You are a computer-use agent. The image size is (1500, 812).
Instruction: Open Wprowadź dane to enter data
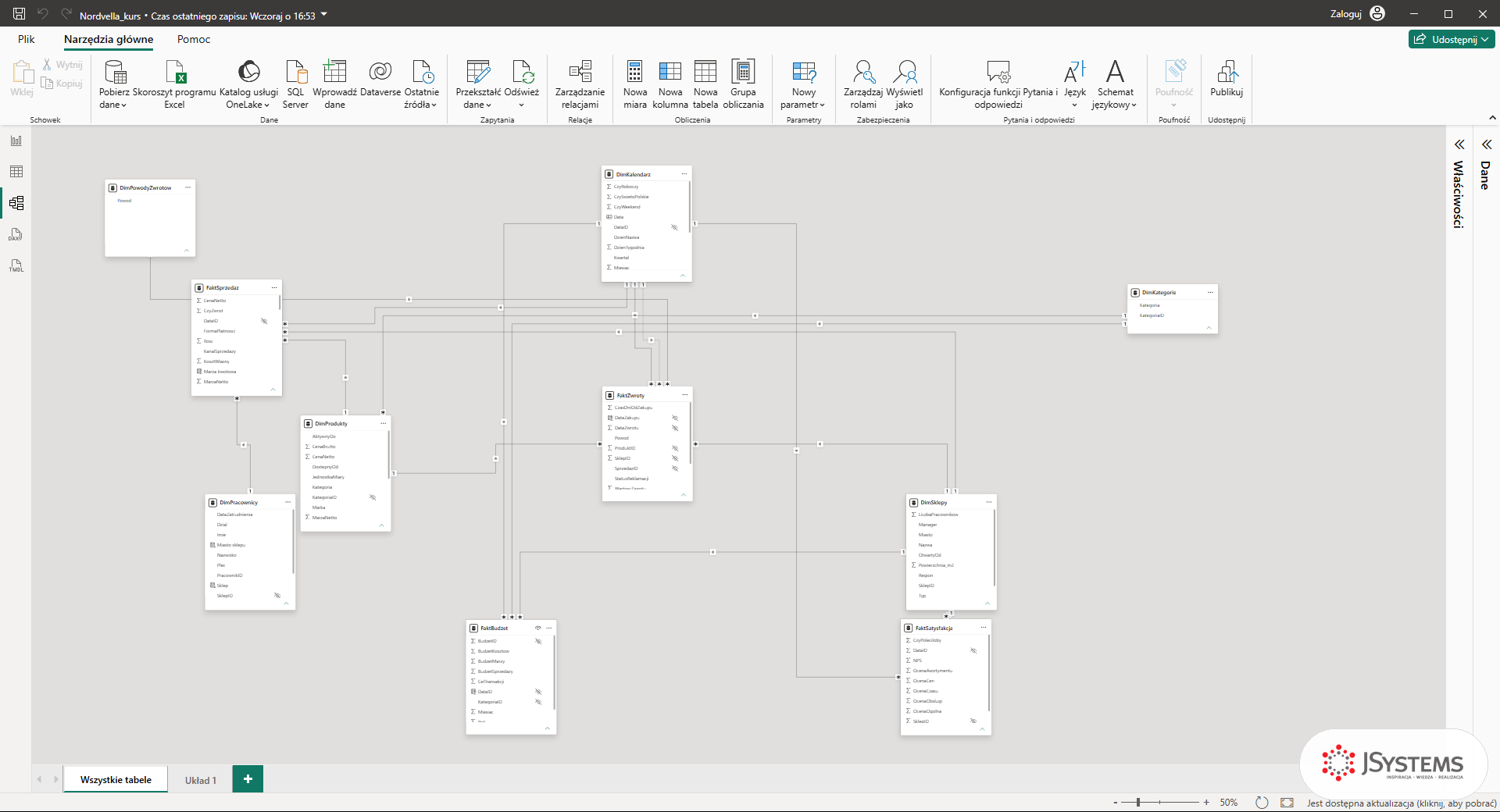[x=334, y=84]
